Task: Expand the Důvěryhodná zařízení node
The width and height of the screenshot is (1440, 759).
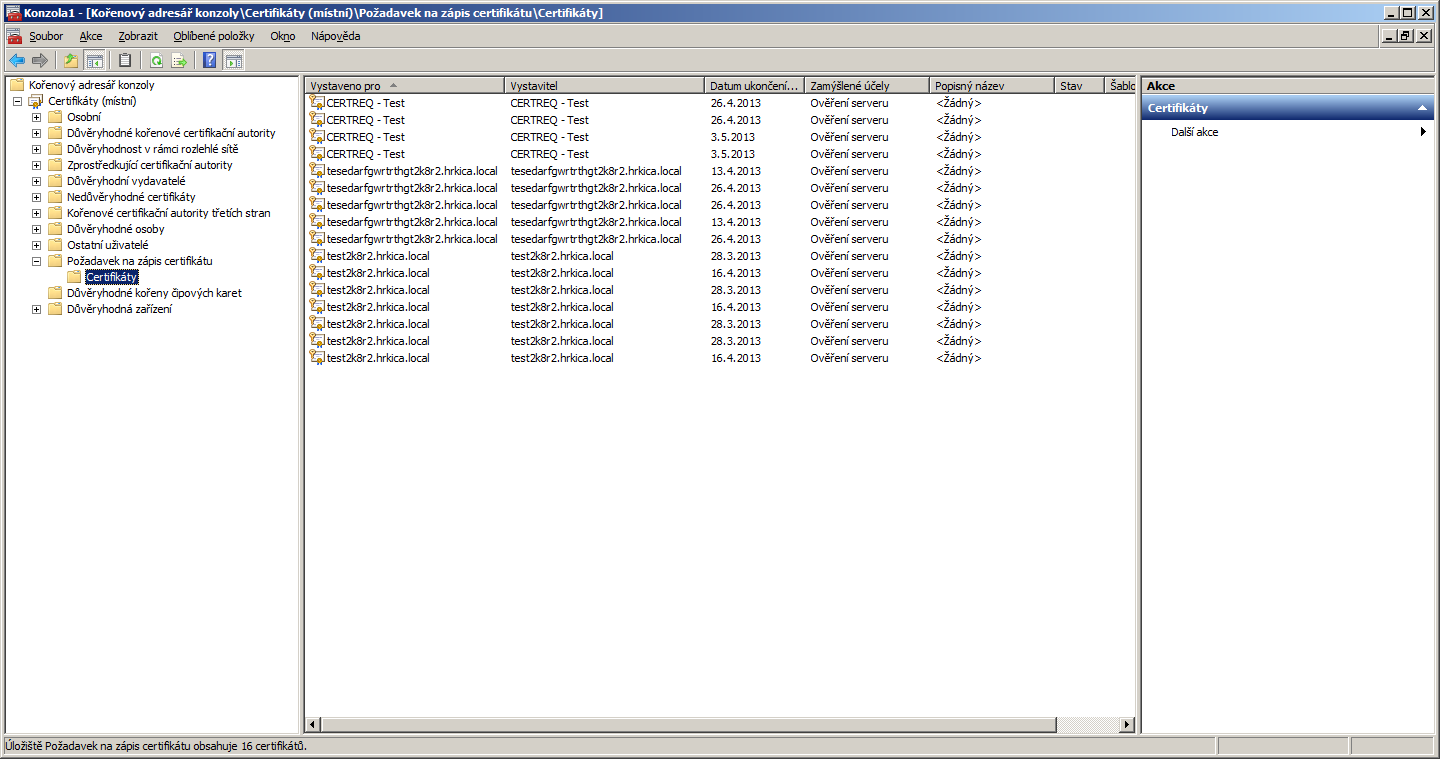Action: (36, 309)
